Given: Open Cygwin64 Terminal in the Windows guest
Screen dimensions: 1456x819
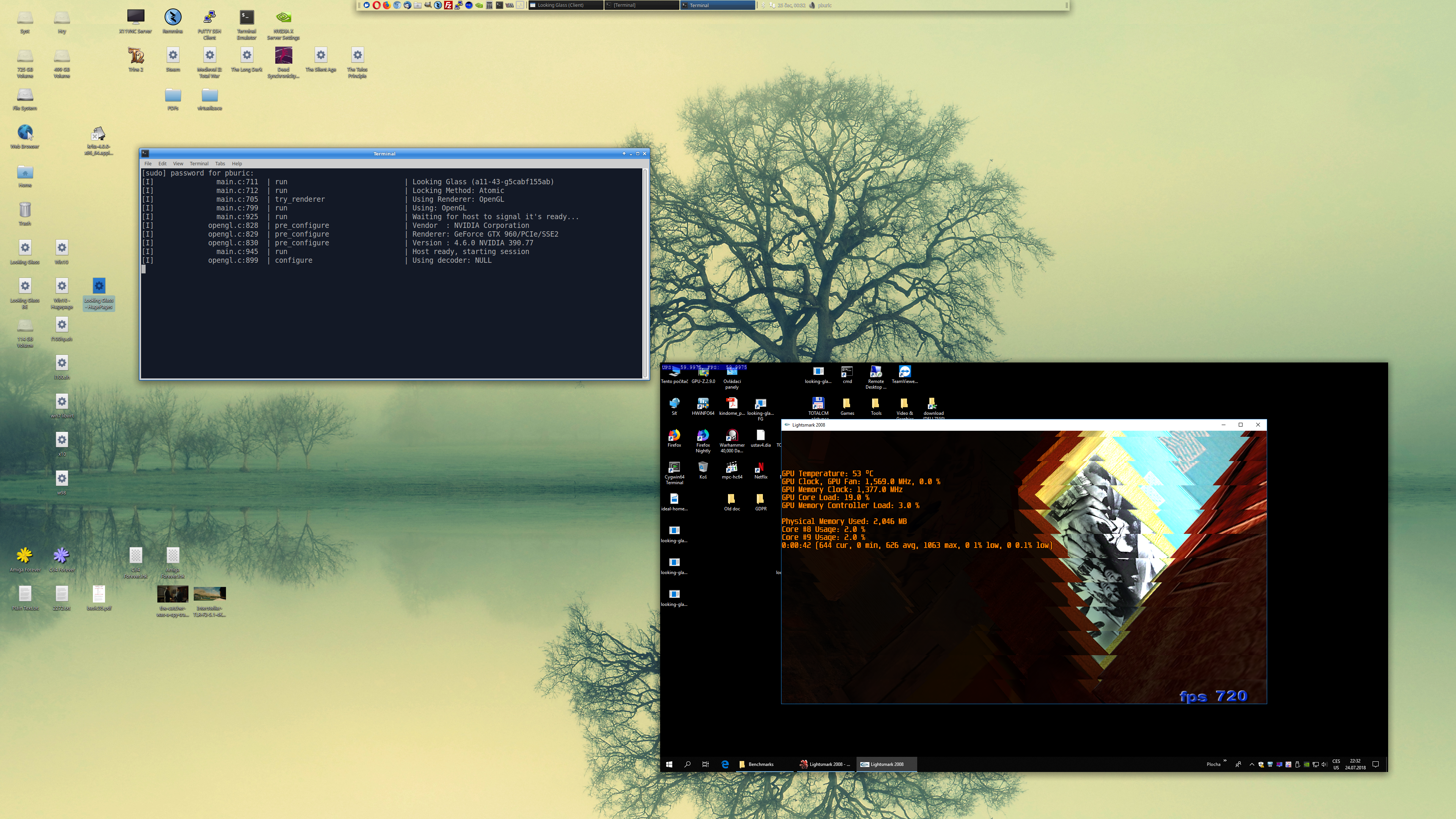Looking at the screenshot, I should coord(674,472).
